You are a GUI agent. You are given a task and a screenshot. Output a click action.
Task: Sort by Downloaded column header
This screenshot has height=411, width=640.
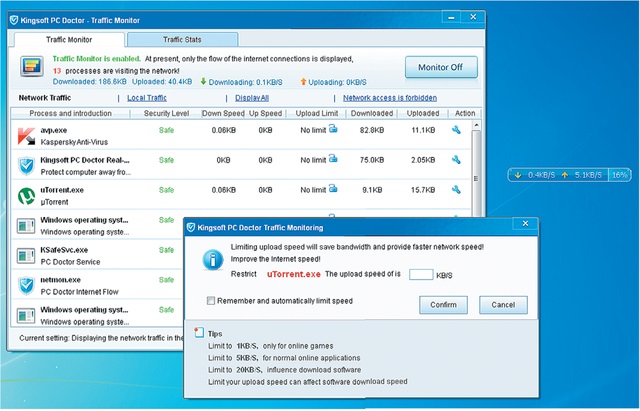point(372,113)
